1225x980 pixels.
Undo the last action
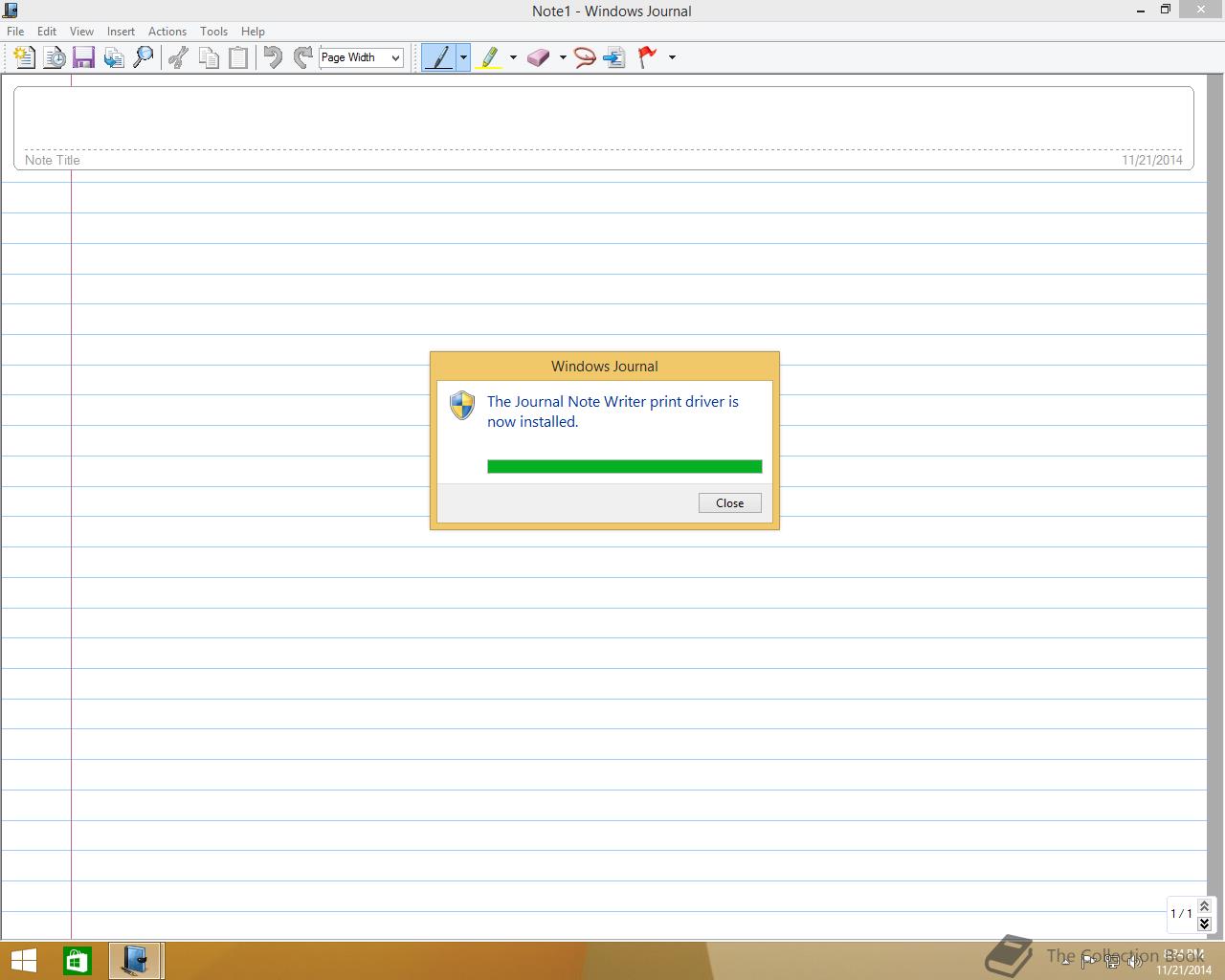coord(273,57)
